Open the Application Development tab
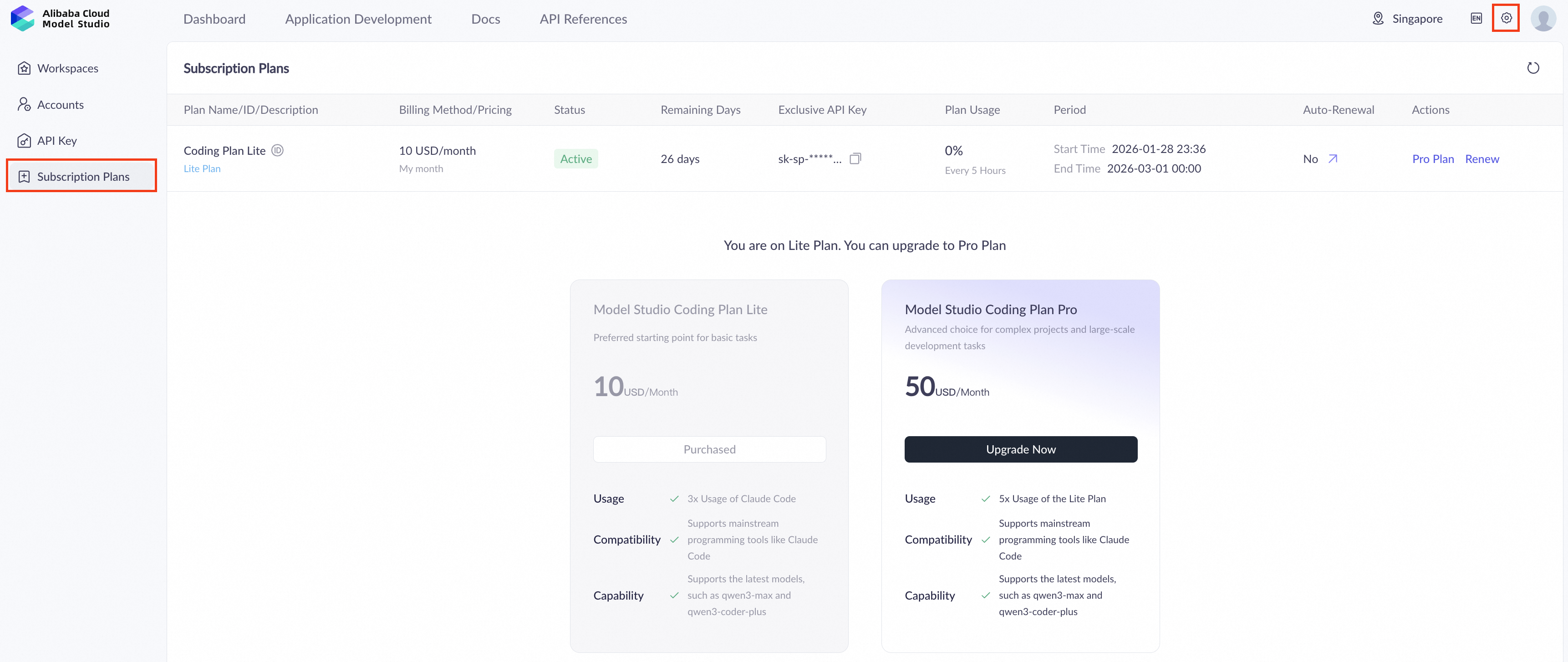 (358, 19)
